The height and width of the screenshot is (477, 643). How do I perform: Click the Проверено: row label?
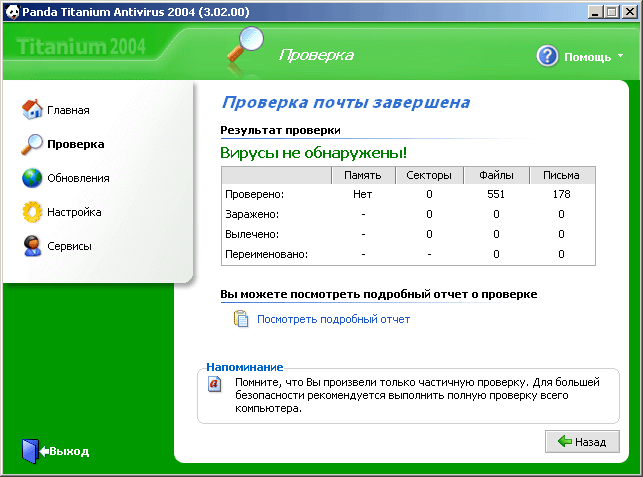(x=254, y=194)
